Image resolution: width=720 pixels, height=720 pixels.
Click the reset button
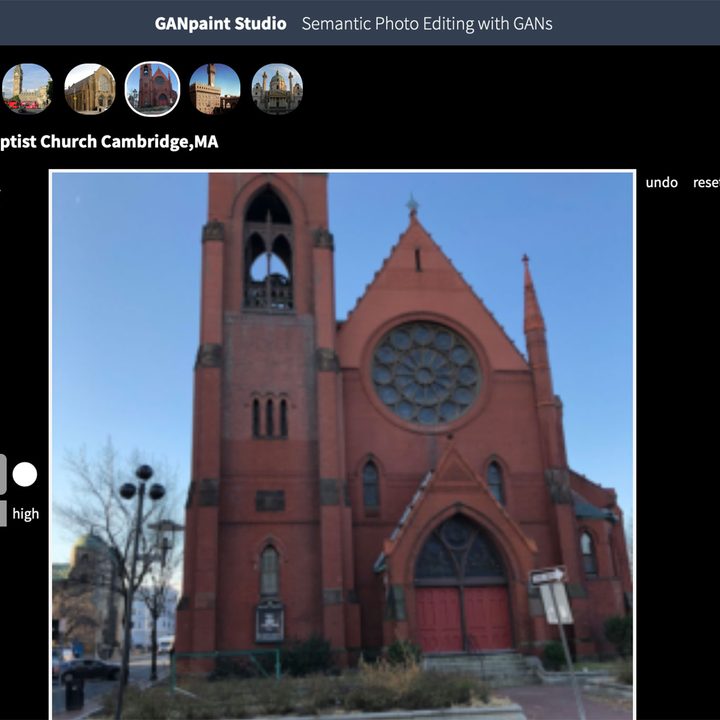706,183
